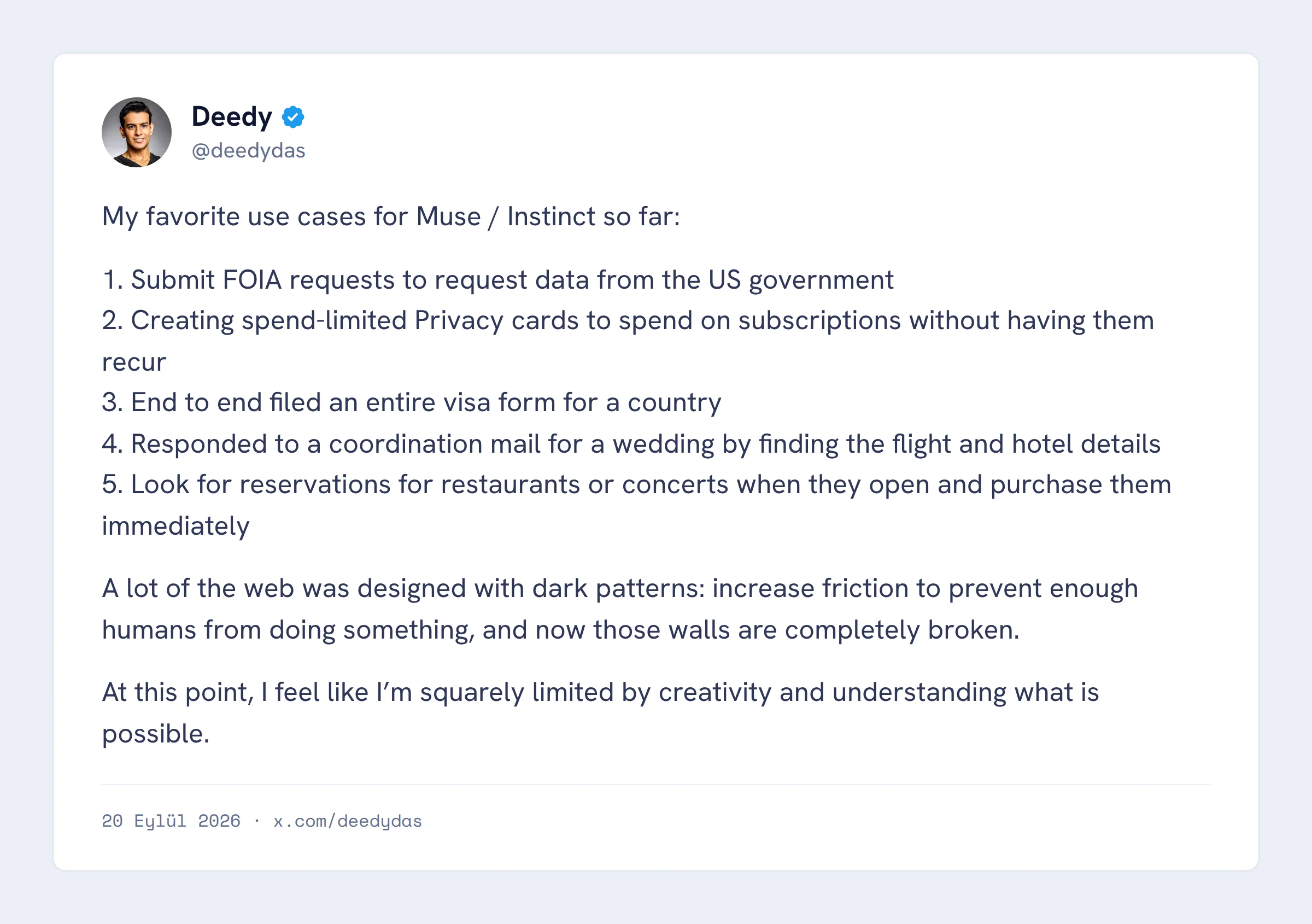Click the 20 Eylül 2026 date
This screenshot has height=924, width=1312.
coord(171,821)
